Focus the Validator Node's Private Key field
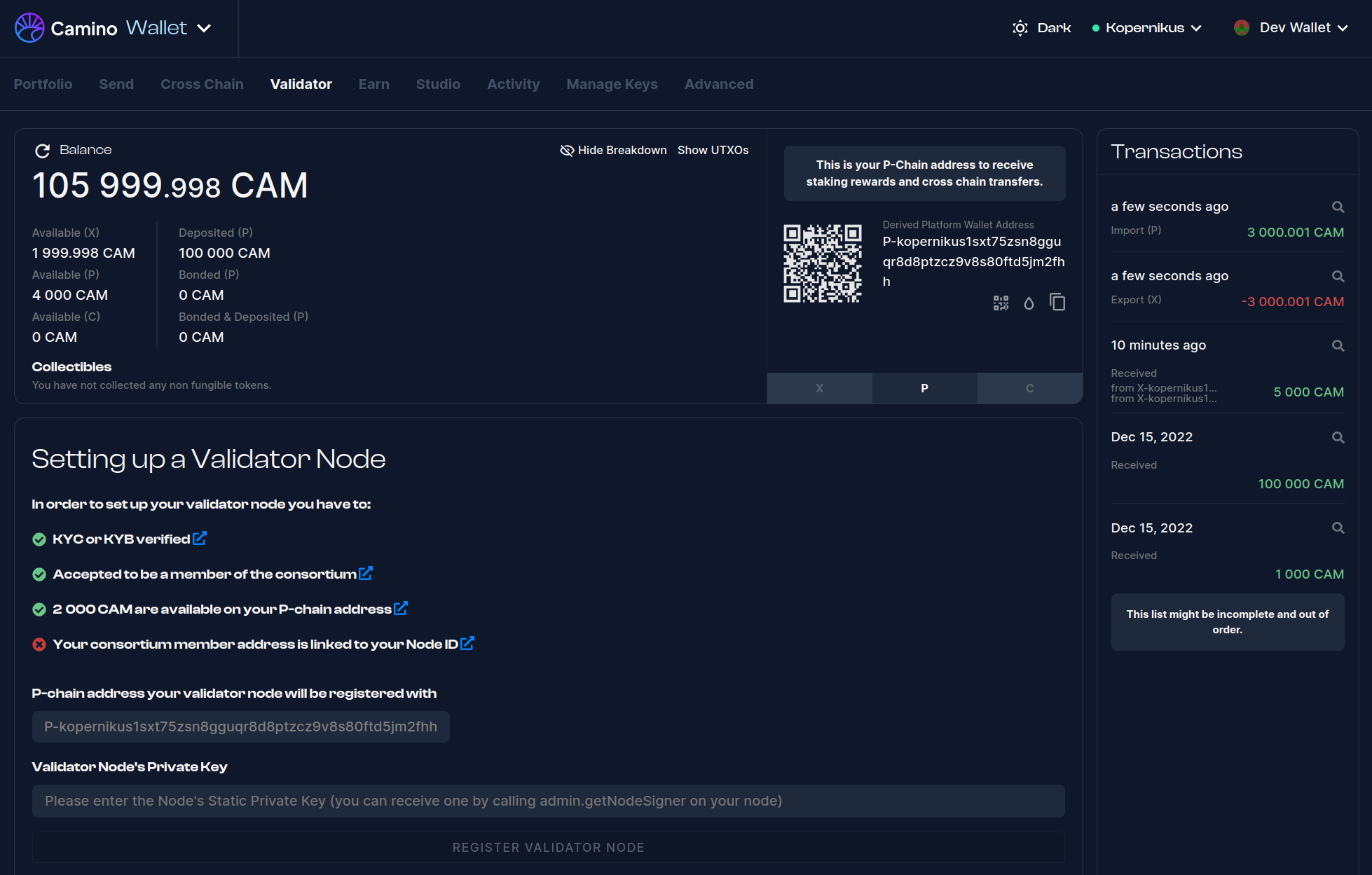 [x=548, y=801]
